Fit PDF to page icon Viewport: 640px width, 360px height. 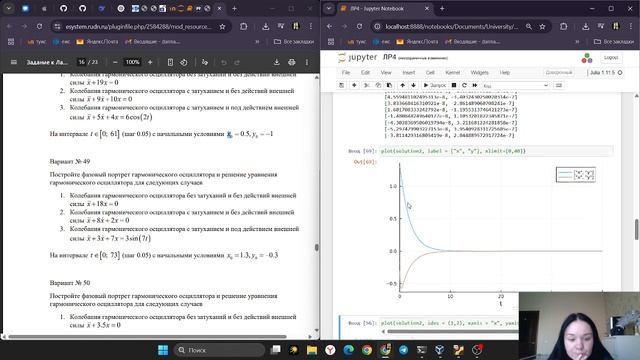click(170, 62)
